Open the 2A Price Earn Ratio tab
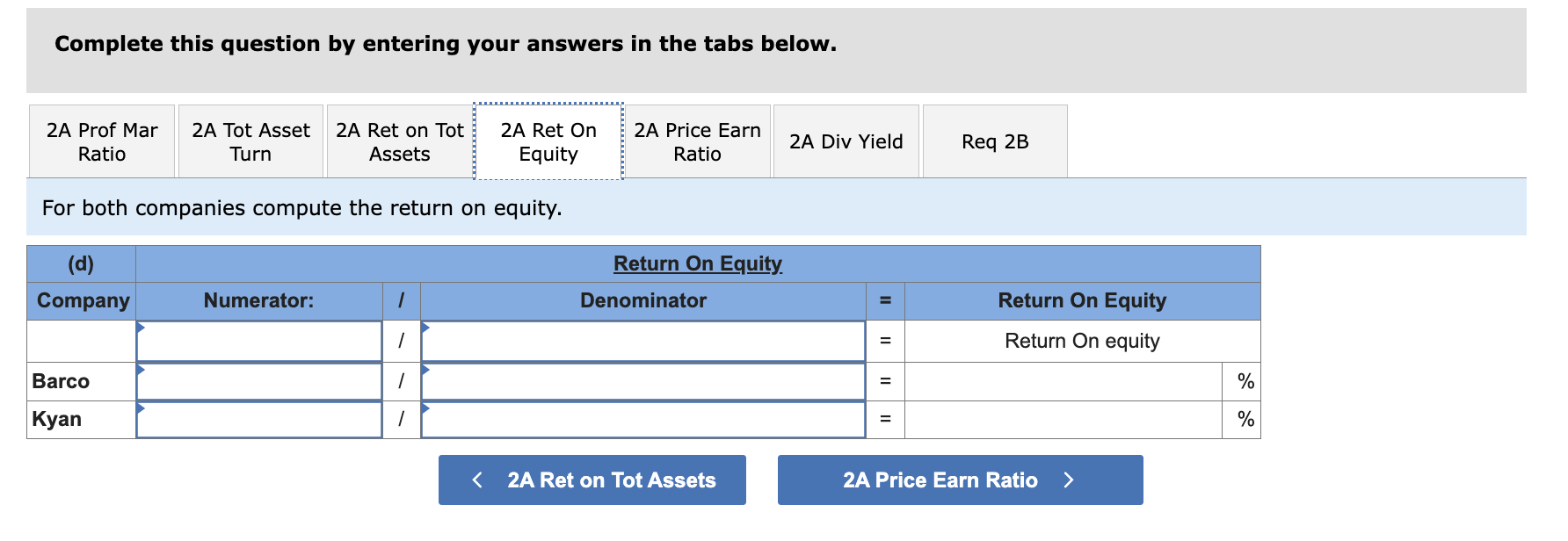This screenshot has height=541, width=1568. [x=697, y=141]
